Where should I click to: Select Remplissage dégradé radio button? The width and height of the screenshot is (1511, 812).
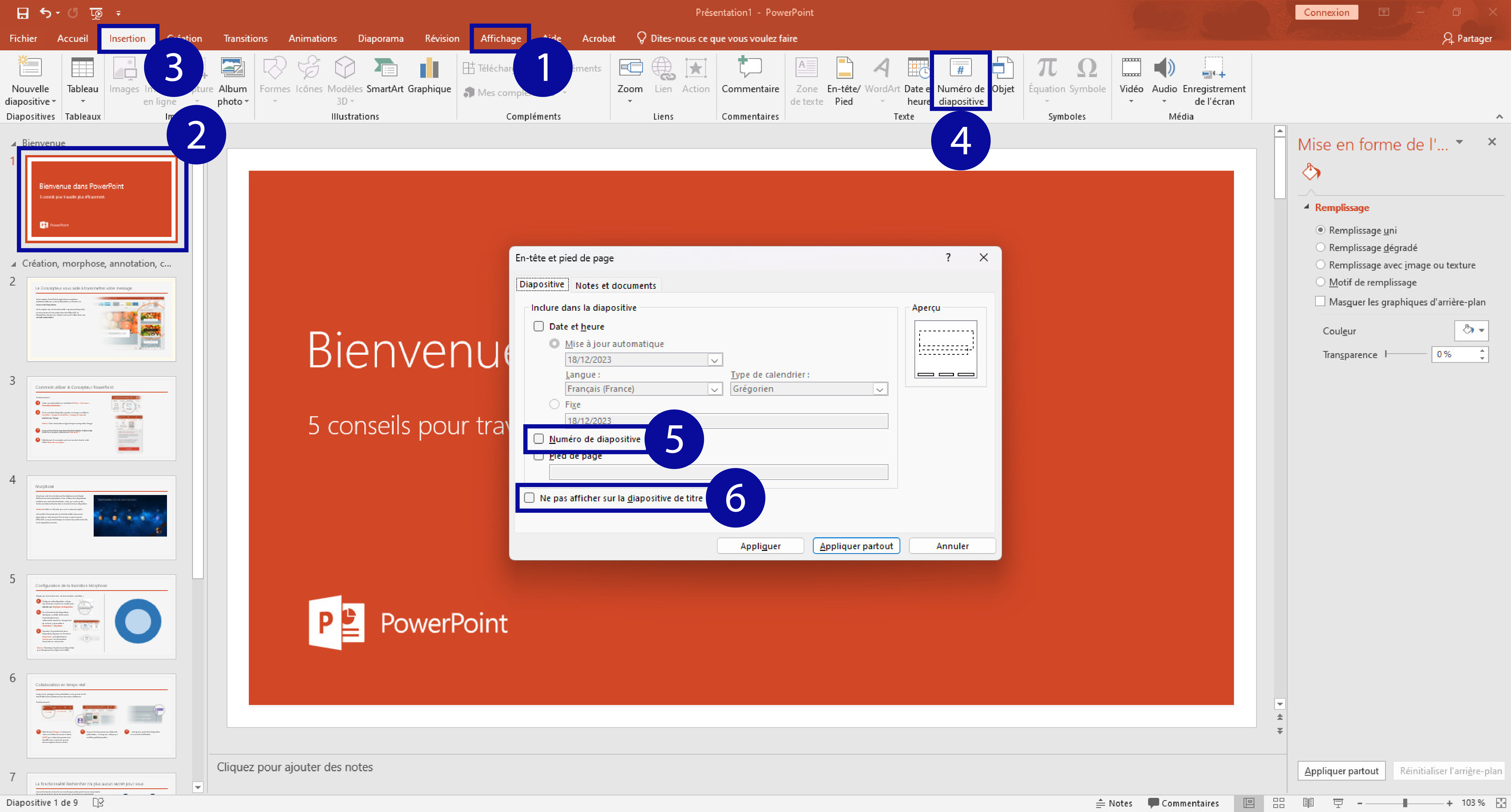[1320, 248]
